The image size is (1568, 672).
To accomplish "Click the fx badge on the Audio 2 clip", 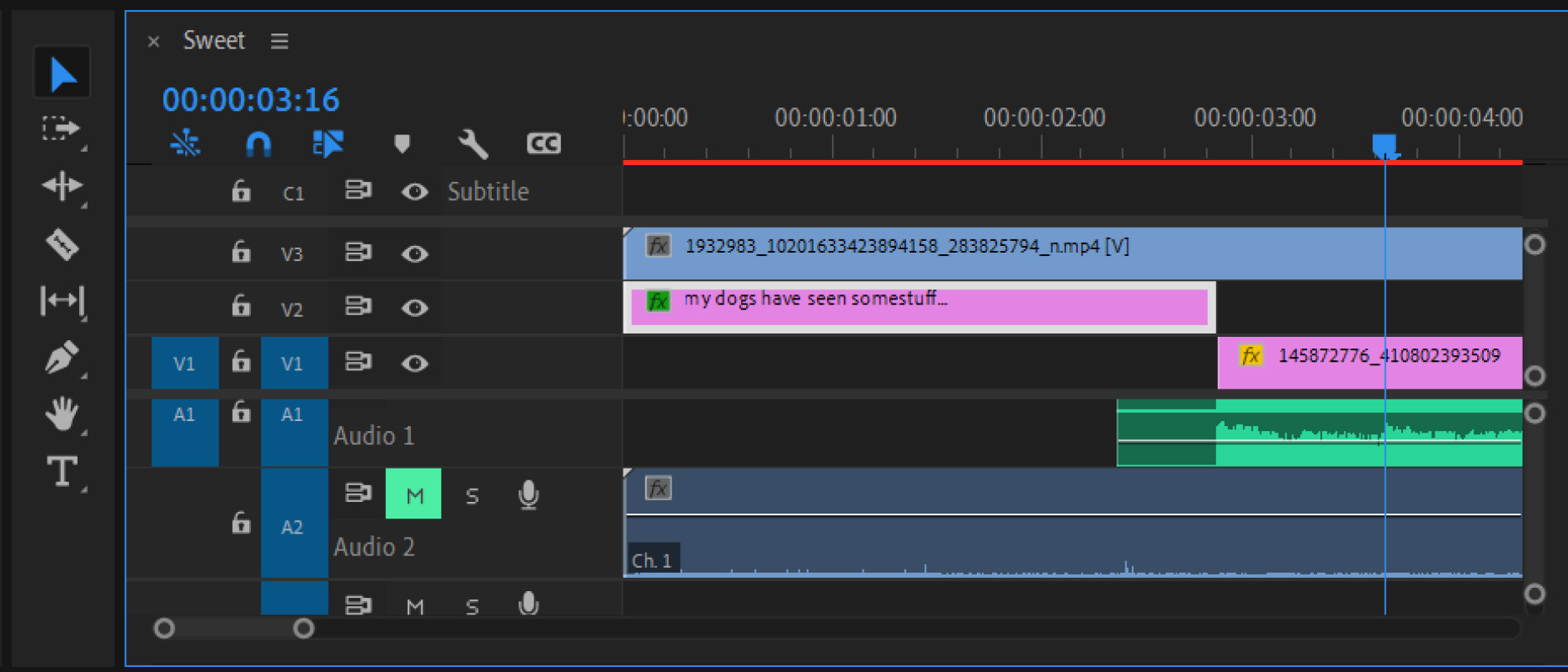I will tap(658, 489).
